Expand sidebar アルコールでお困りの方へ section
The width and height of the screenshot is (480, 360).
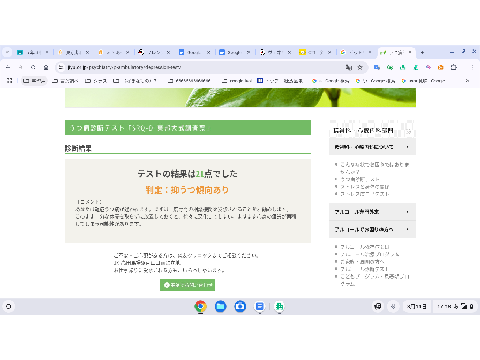click(x=372, y=229)
